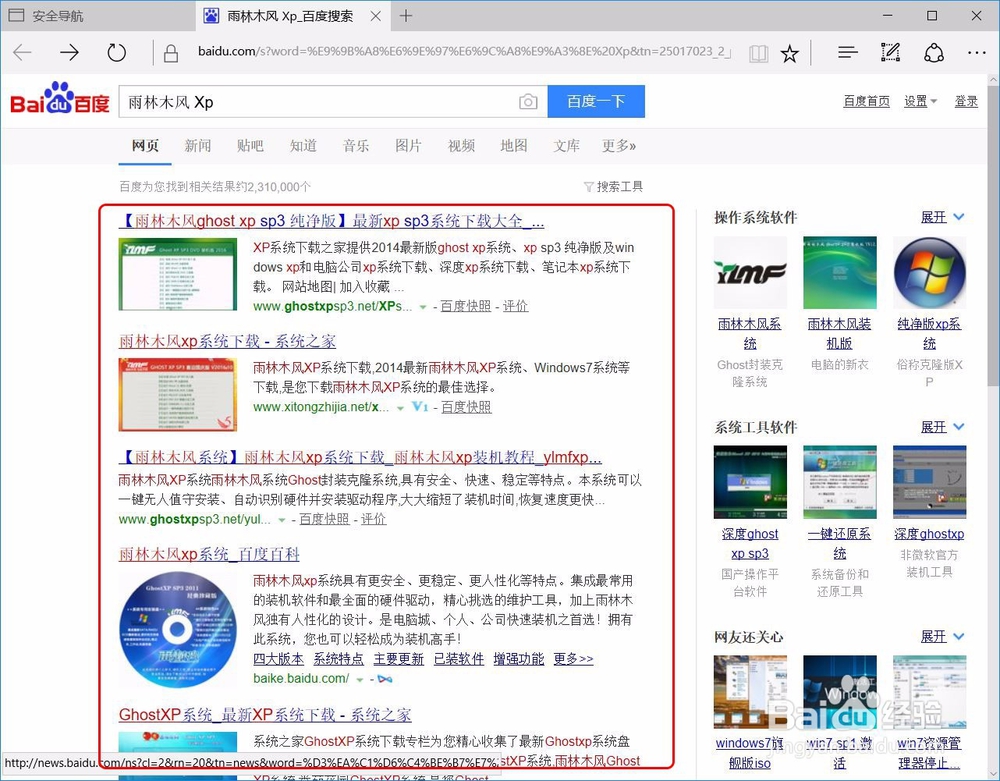Click the Baidu logo

pyautogui.click(x=59, y=98)
